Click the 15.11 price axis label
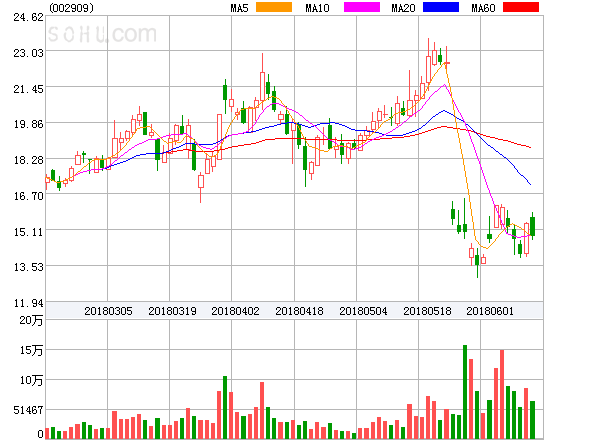This screenshot has width=600, height=440. [x=28, y=232]
